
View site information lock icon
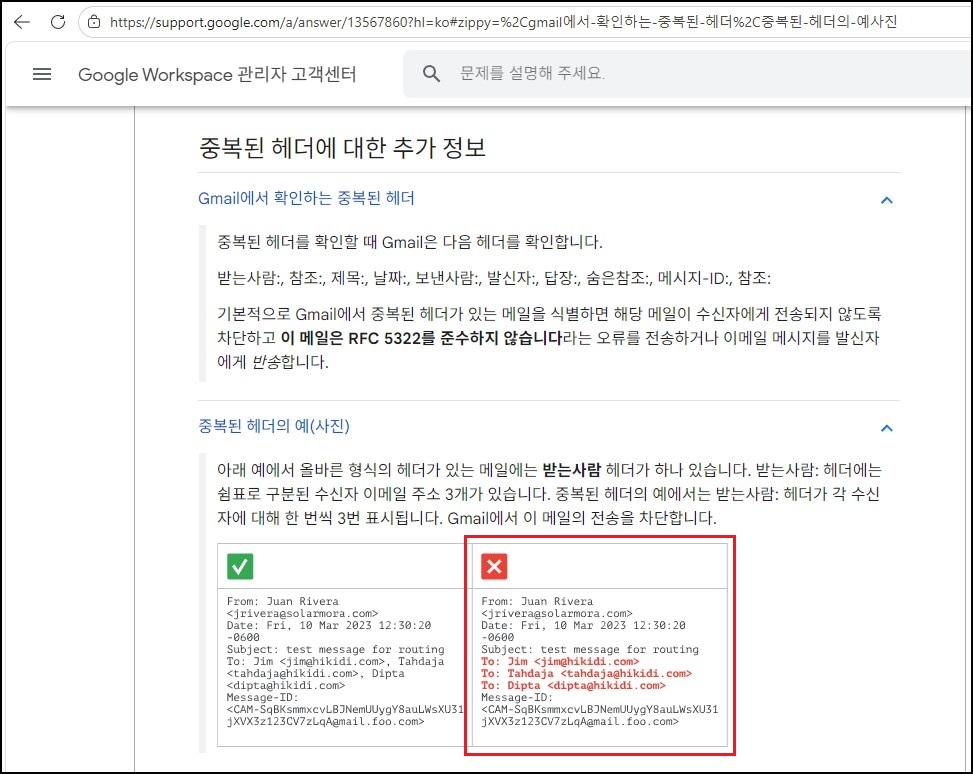pos(94,22)
